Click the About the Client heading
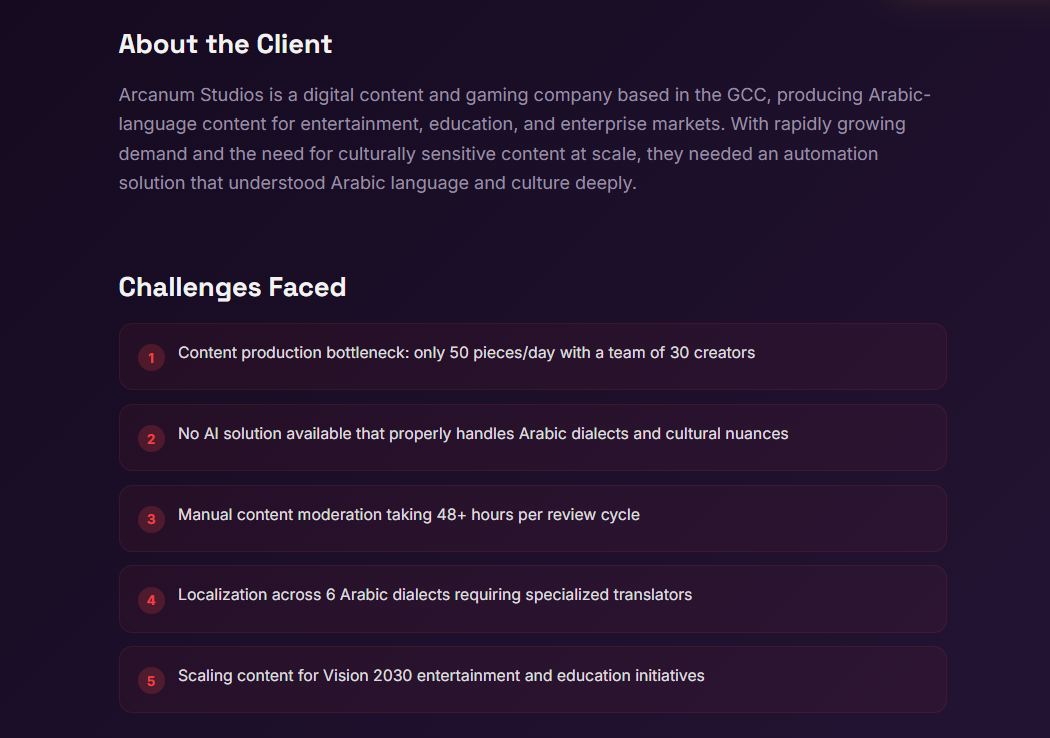Viewport: 1050px width, 738px height. pos(225,44)
